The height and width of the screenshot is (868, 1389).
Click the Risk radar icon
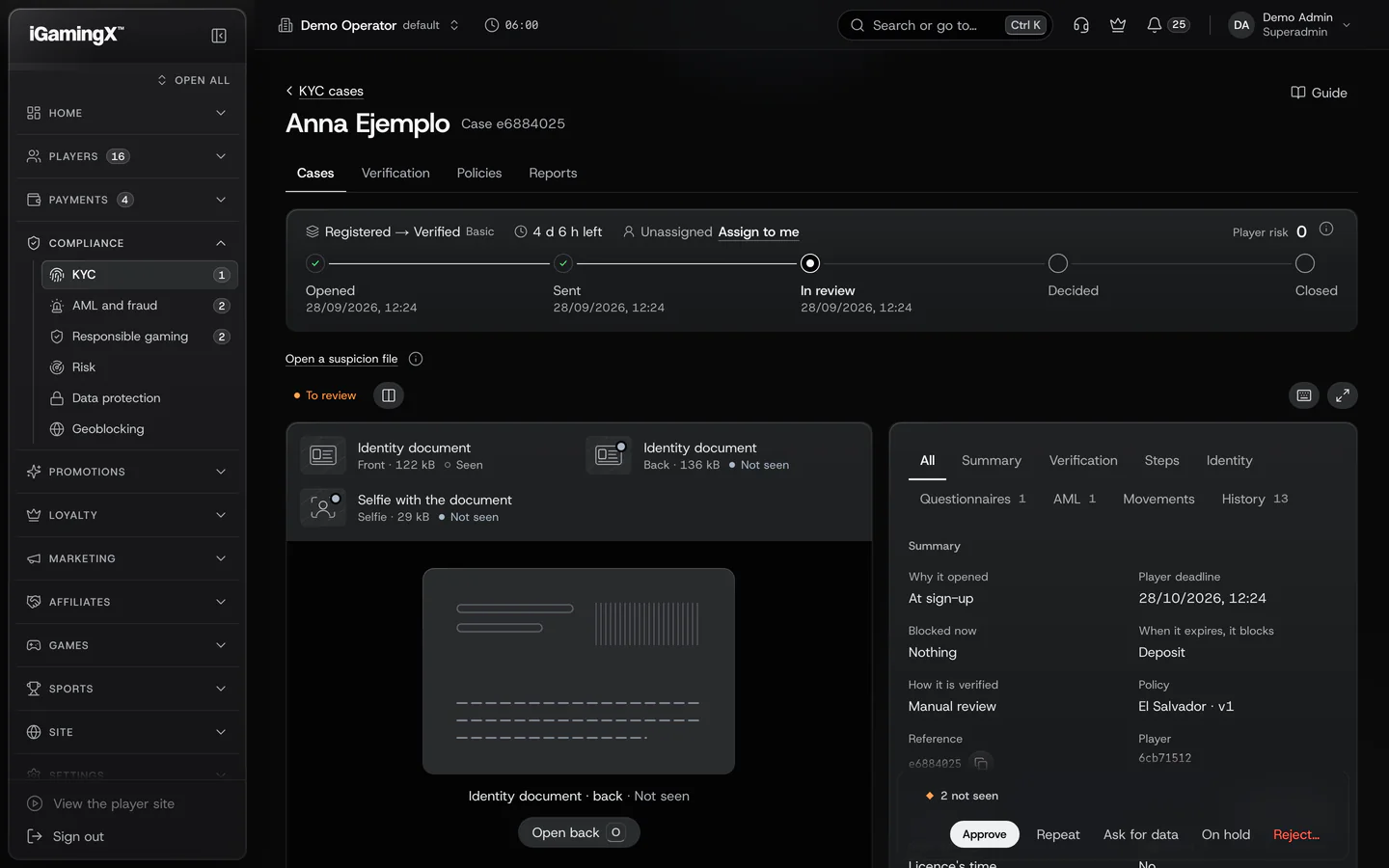click(x=57, y=367)
